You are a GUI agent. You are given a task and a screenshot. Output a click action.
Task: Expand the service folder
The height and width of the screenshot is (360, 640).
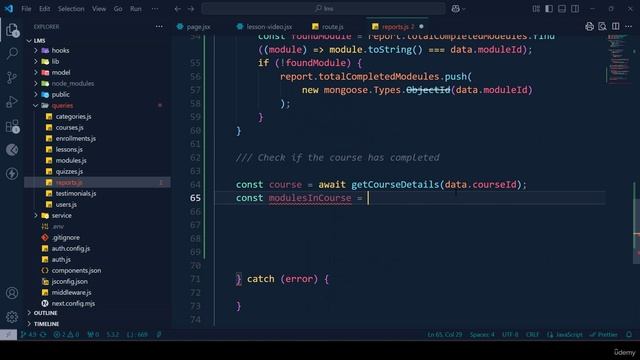click(x=61, y=216)
